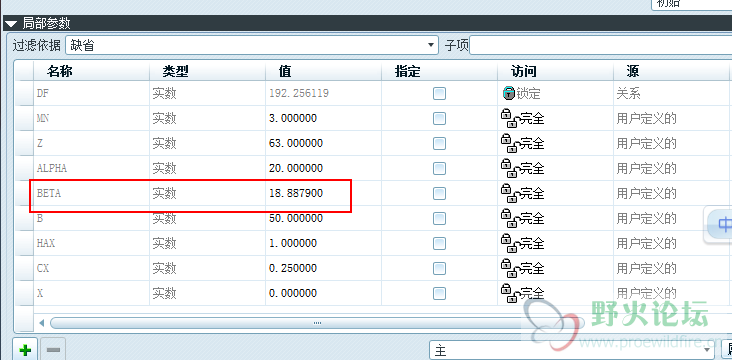Add a parameter with green plus
The image size is (732, 360).
tap(25, 349)
